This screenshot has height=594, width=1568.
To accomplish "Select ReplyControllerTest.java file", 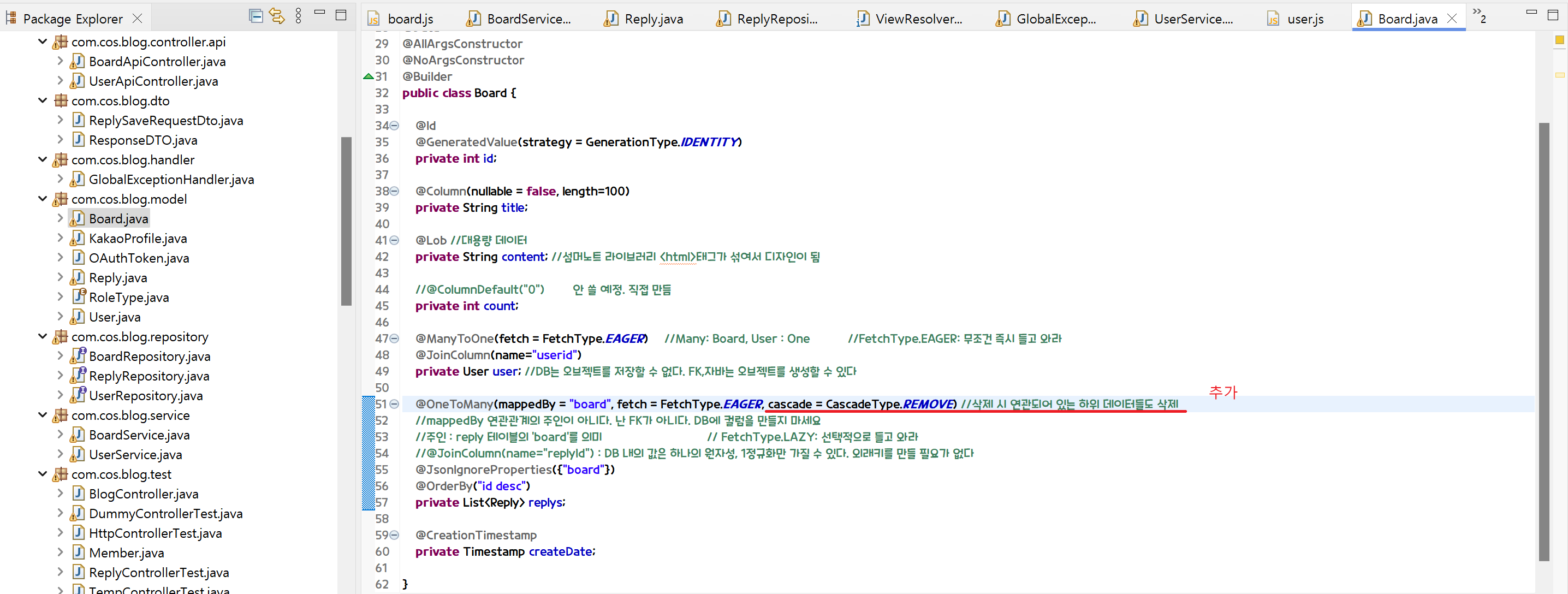I will point(159,573).
